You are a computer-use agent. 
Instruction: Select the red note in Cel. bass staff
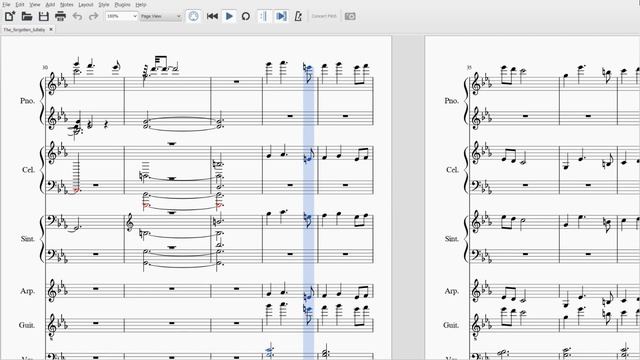point(76,190)
